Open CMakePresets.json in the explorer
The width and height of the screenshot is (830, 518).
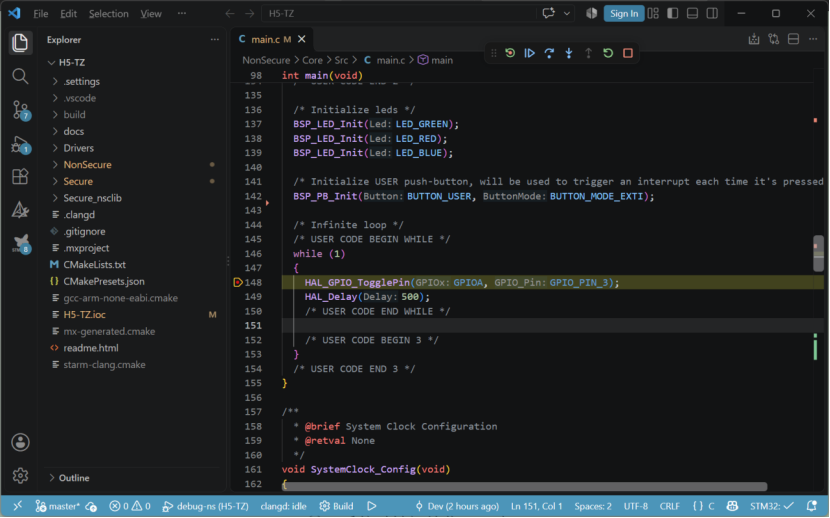tap(132, 281)
